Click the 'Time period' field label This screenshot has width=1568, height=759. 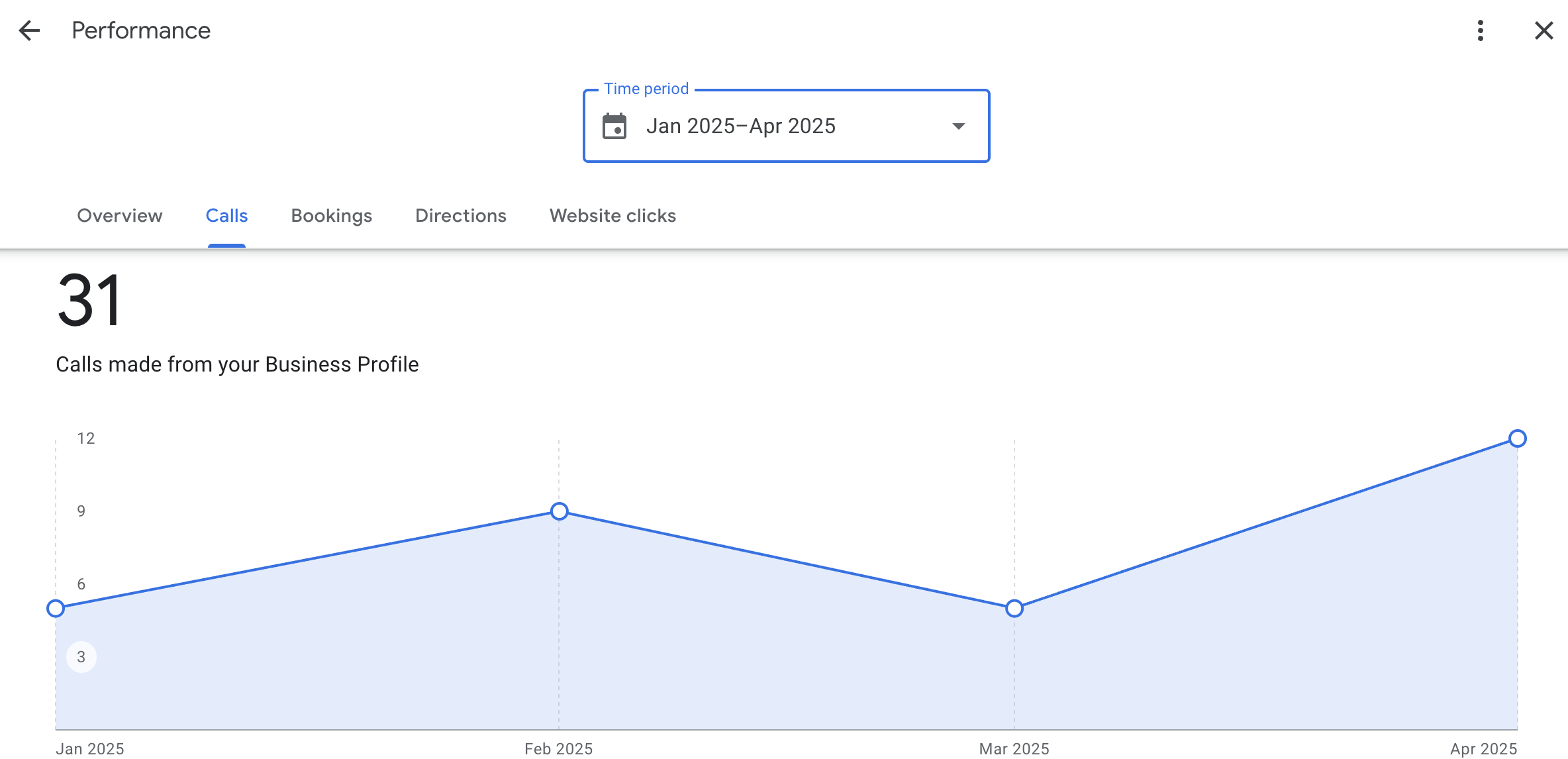point(646,89)
